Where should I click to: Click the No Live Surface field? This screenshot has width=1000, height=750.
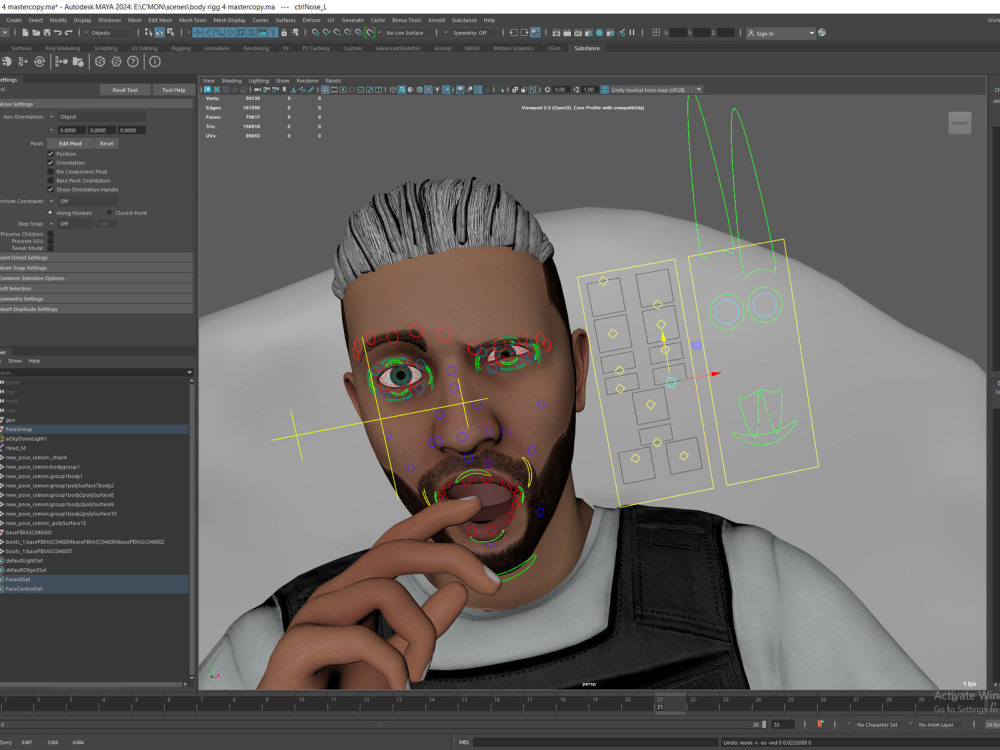409,33
